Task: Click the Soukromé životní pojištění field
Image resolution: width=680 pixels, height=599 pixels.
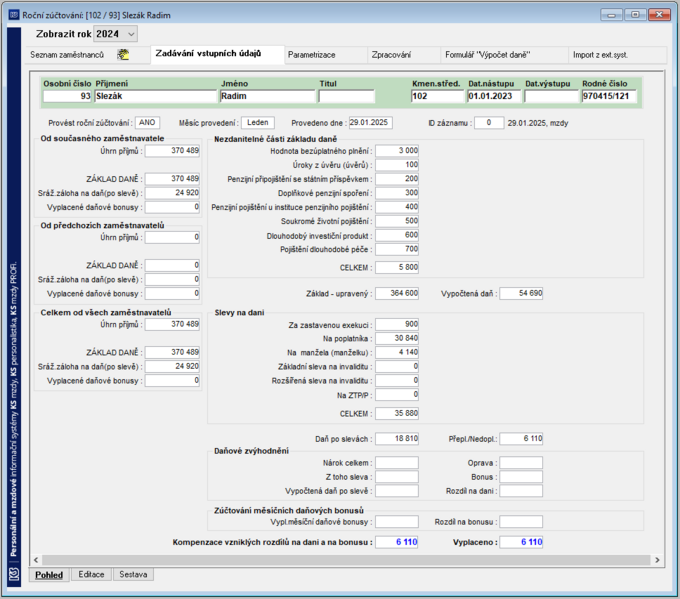Action: (397, 221)
